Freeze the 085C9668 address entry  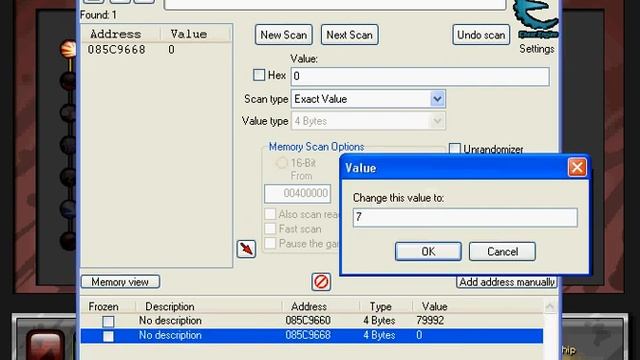click(x=108, y=336)
